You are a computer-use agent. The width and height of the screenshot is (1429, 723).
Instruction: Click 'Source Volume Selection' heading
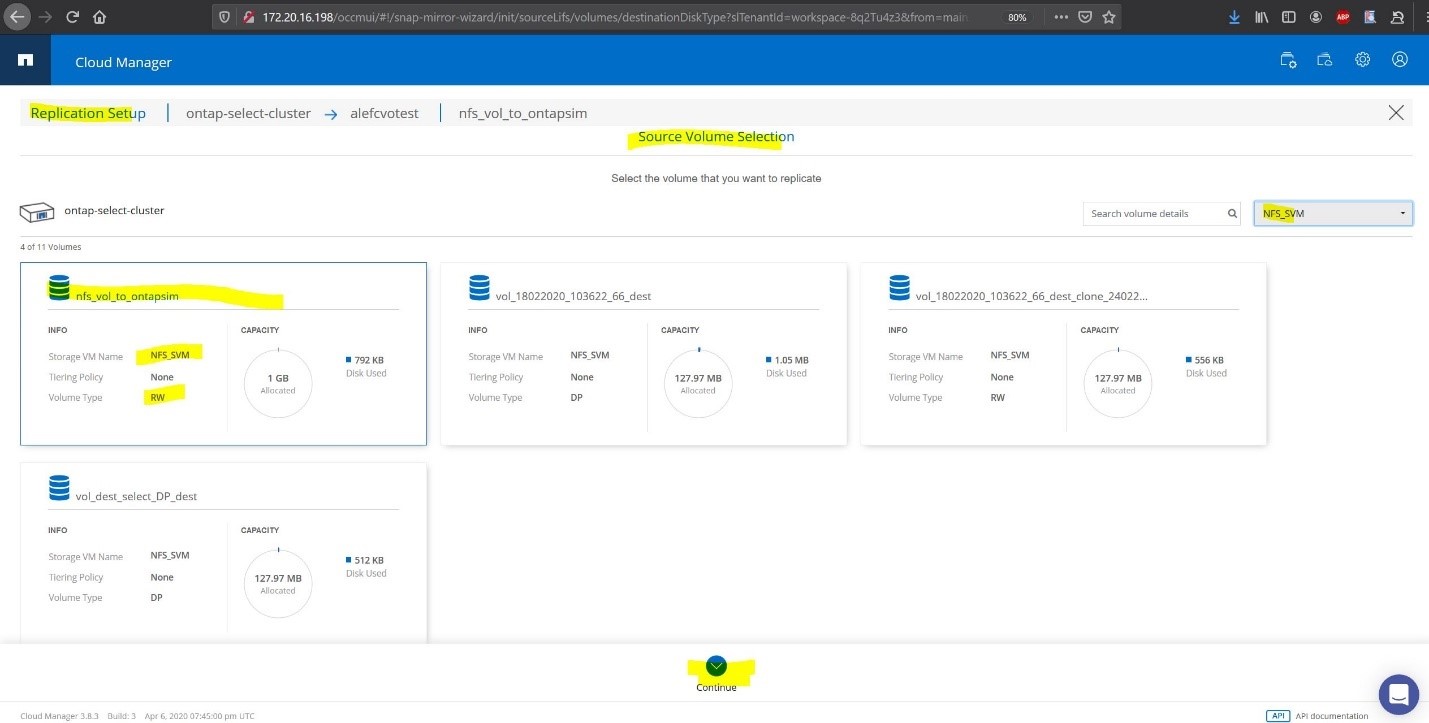pyautogui.click(x=716, y=136)
